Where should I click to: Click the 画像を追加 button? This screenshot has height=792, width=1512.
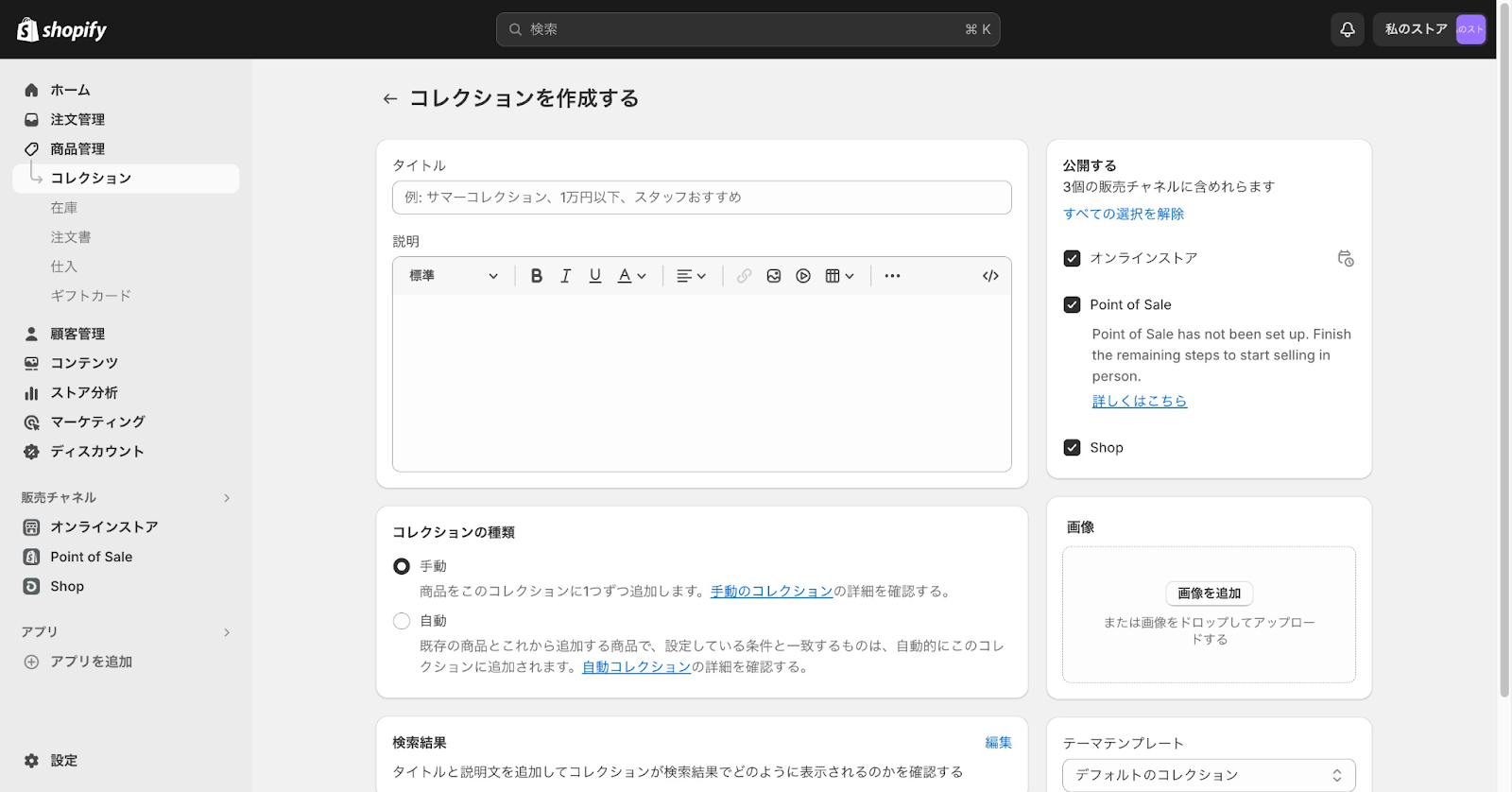tap(1209, 593)
